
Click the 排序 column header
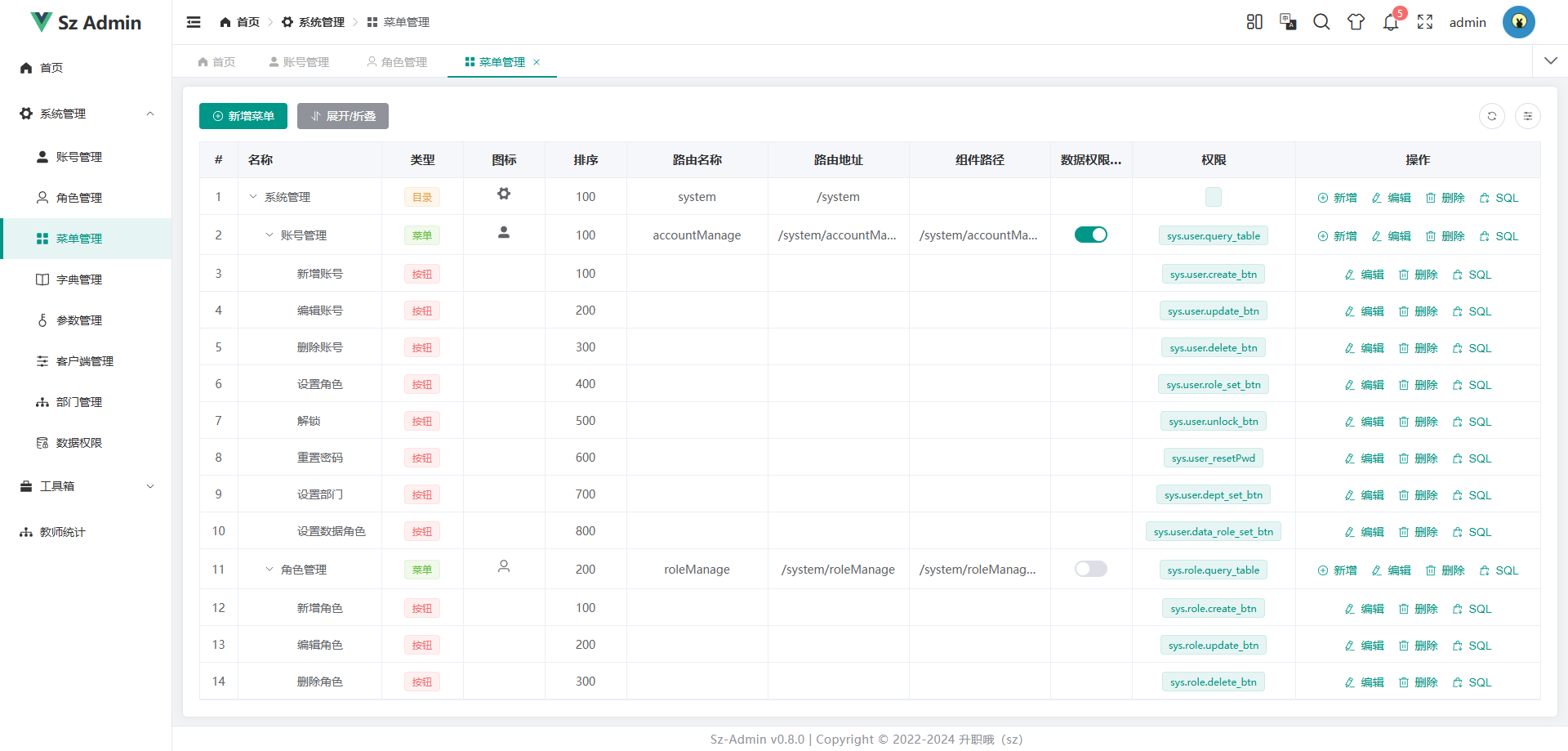pos(586,160)
